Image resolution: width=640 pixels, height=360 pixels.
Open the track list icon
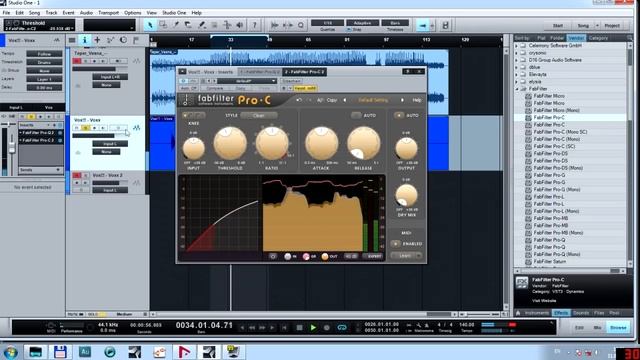click(72, 40)
